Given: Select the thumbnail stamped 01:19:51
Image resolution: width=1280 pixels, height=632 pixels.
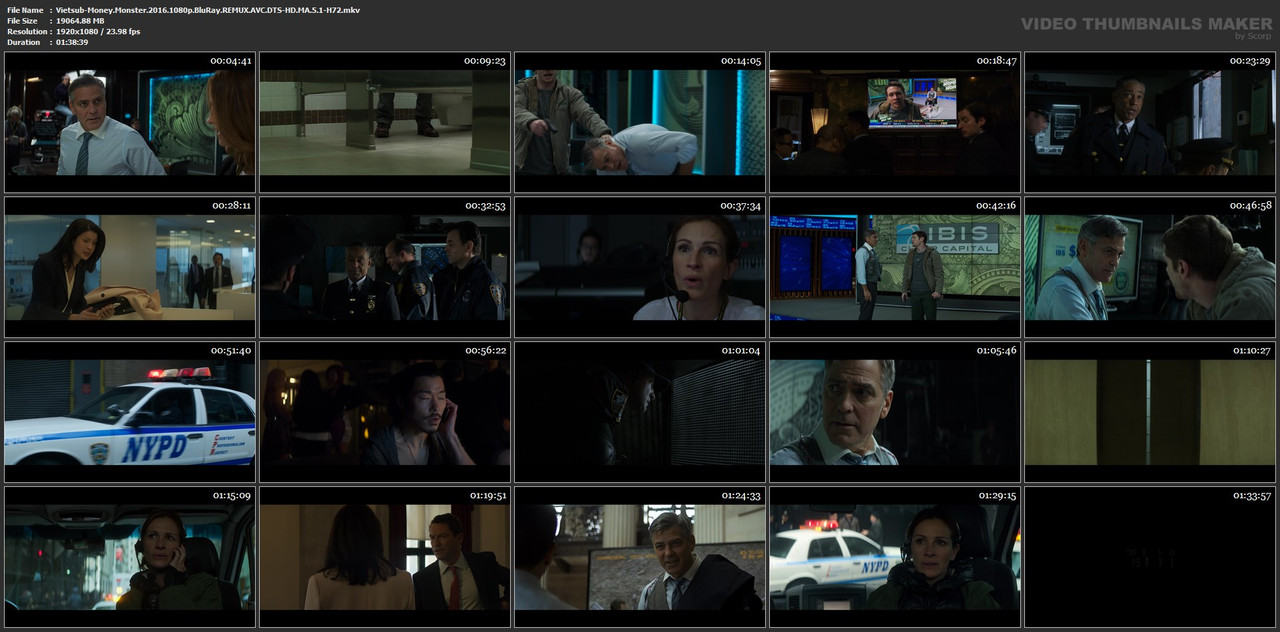Looking at the screenshot, I should point(385,557).
